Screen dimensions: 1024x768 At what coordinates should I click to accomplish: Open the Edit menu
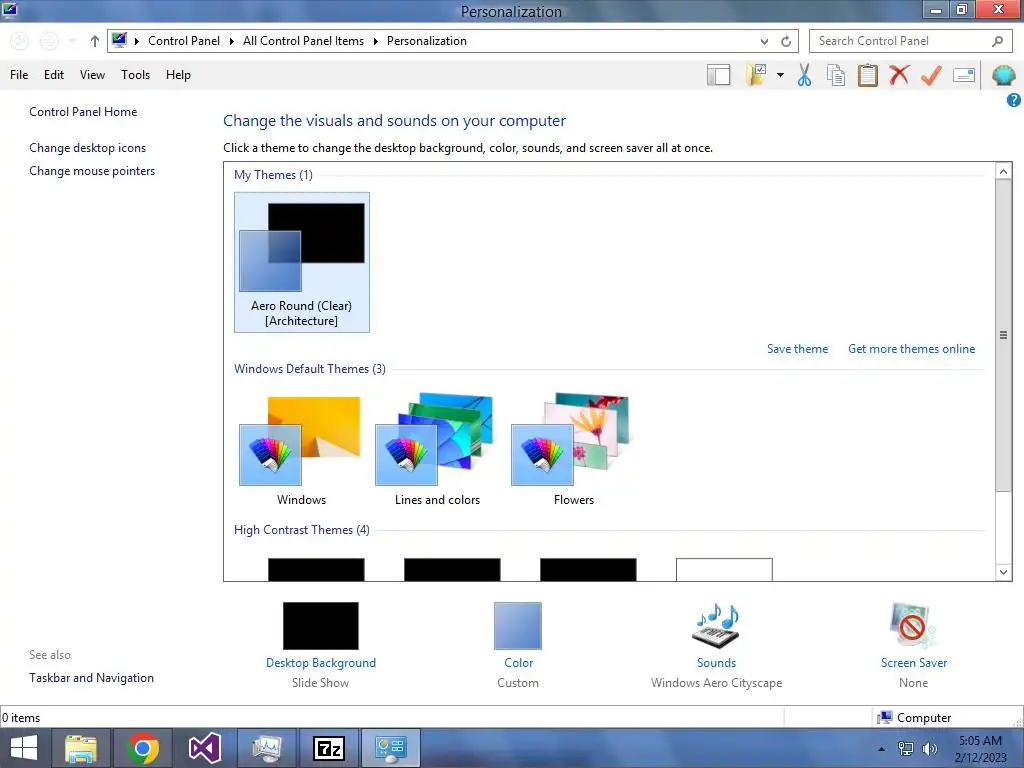(x=54, y=75)
